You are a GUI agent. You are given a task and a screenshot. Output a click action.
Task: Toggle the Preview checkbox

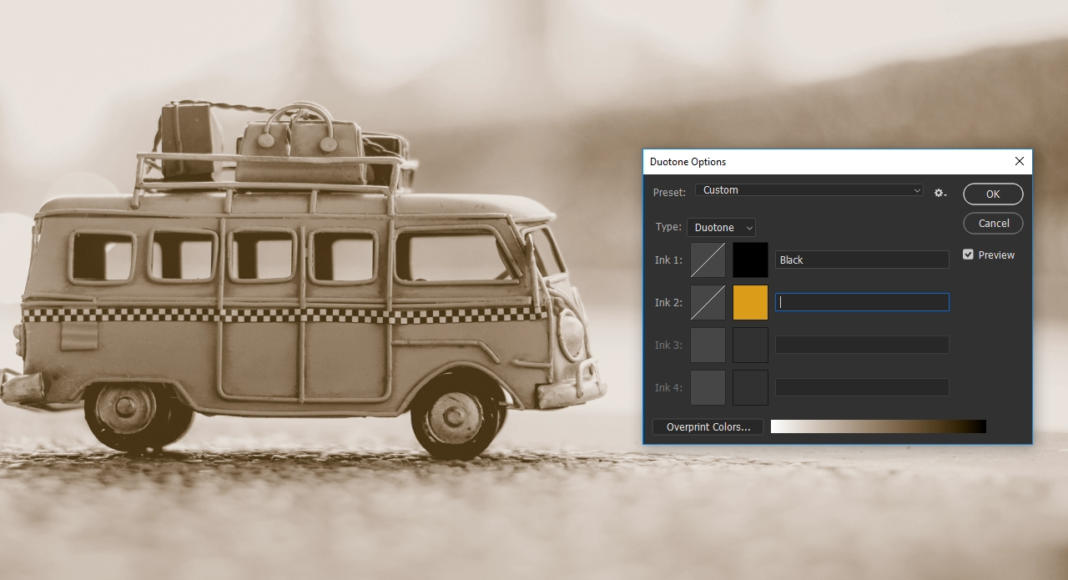pos(967,254)
